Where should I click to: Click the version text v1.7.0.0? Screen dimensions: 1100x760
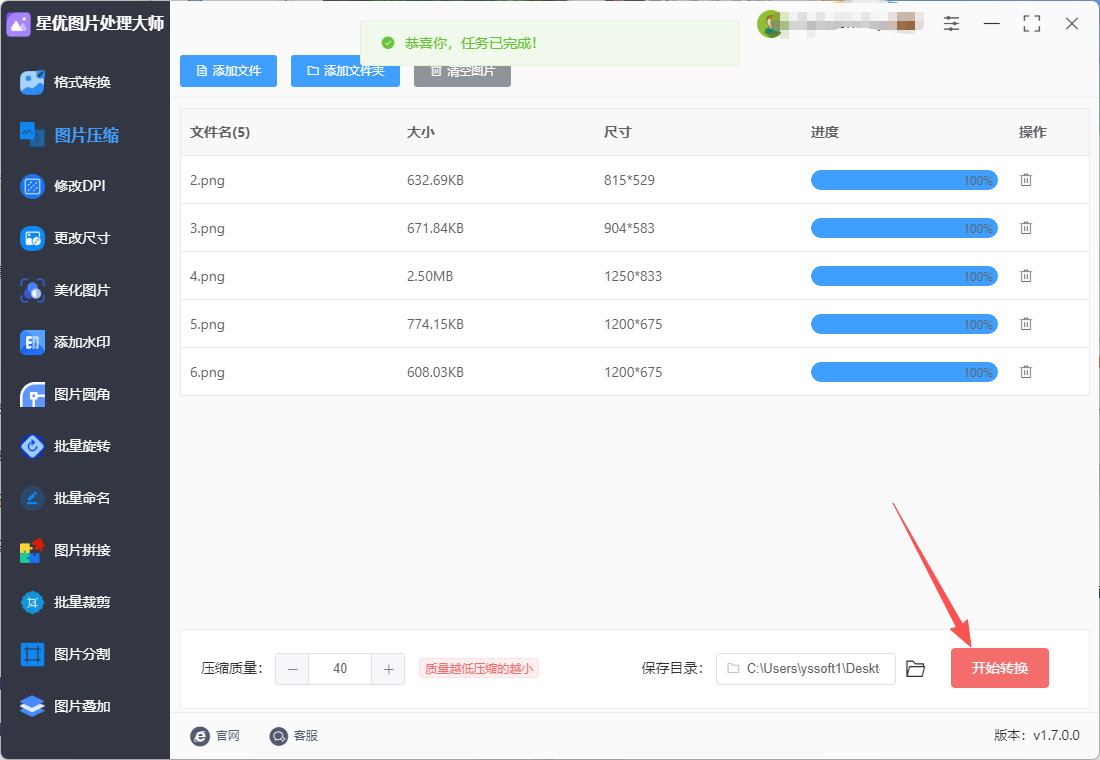(x=1057, y=735)
